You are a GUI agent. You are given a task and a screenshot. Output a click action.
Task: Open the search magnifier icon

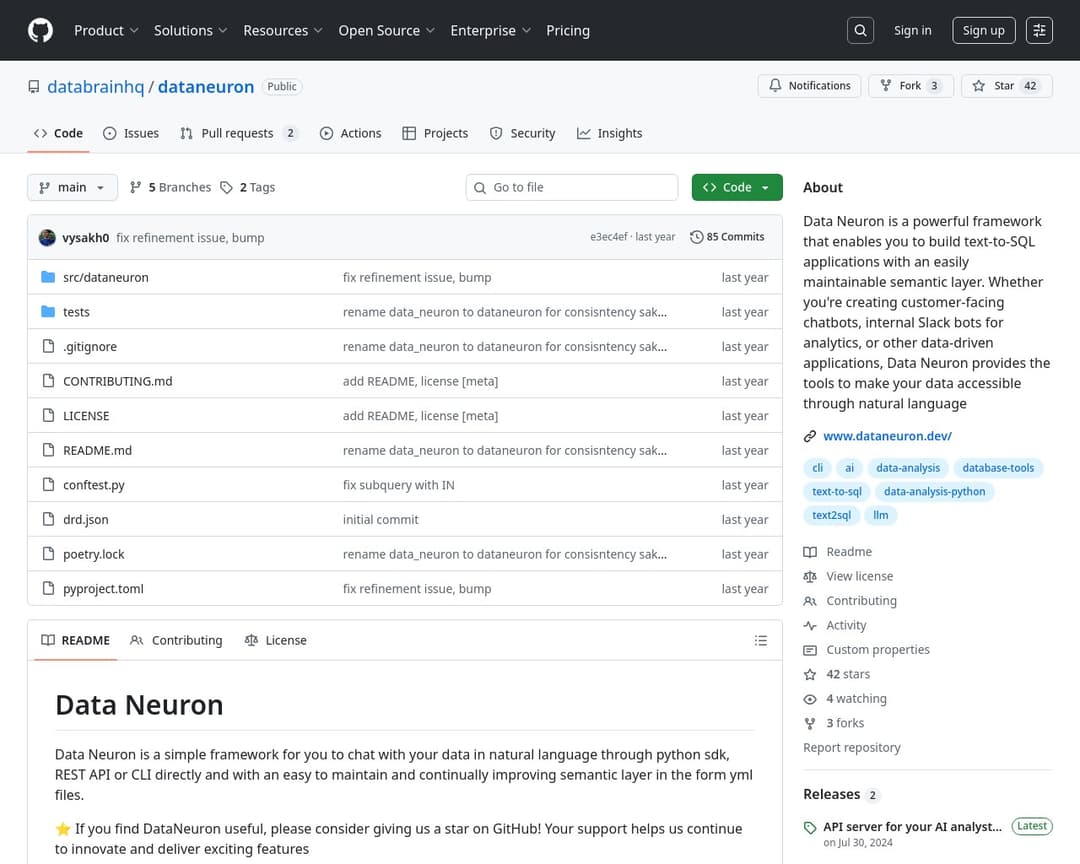860,31
